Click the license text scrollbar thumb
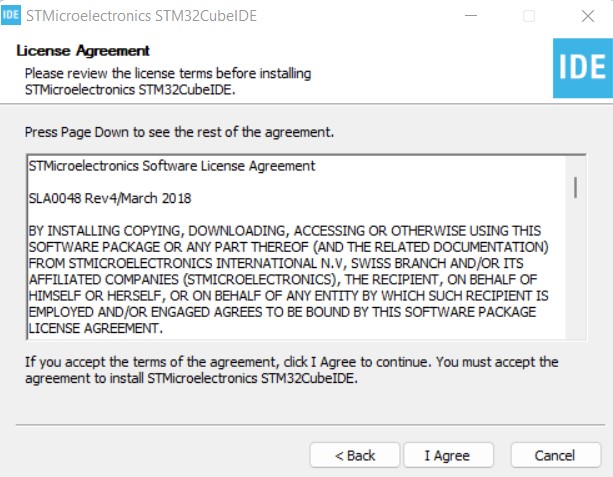613x477 pixels. [x=575, y=187]
